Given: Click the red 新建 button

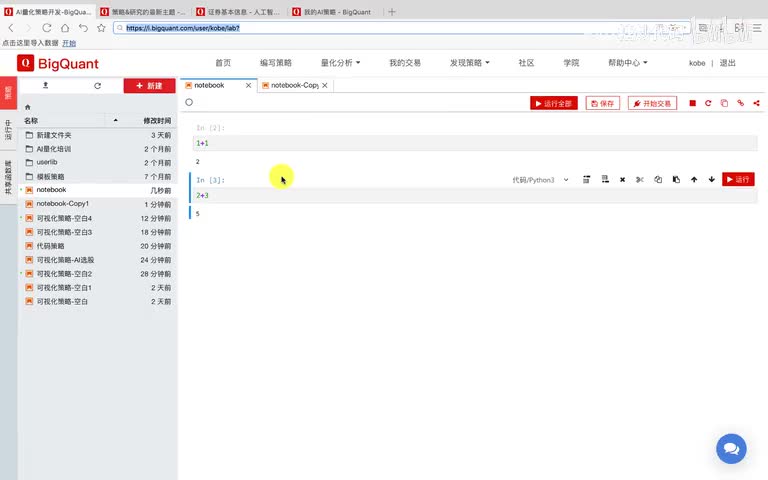Looking at the screenshot, I should pyautogui.click(x=149, y=86).
